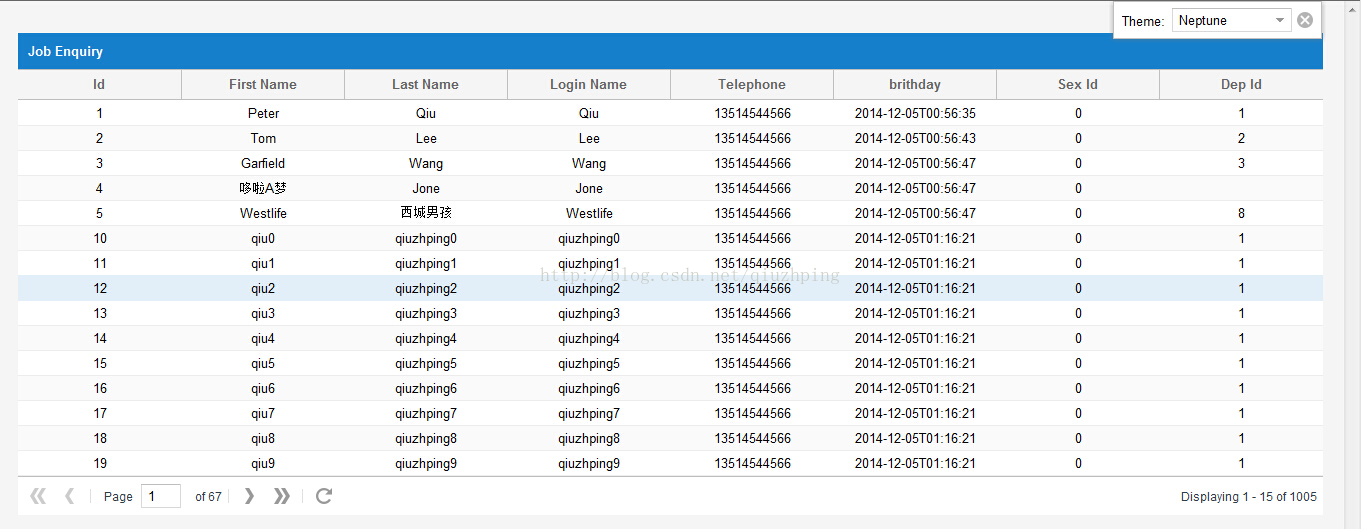Click the Id cell showing 15

coord(99,363)
